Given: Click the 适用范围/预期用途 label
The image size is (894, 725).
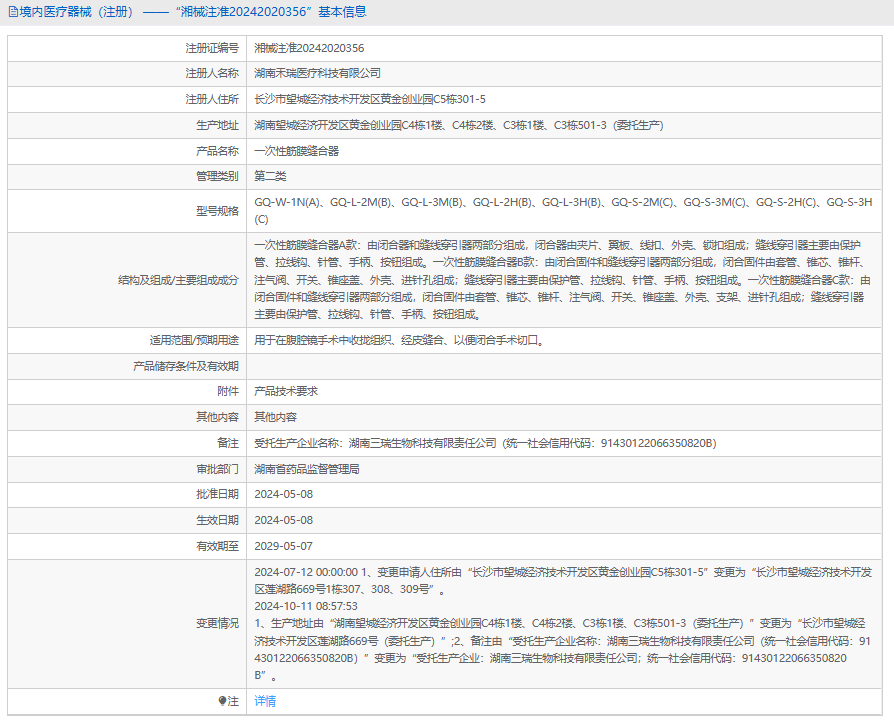Looking at the screenshot, I should pos(194,340).
